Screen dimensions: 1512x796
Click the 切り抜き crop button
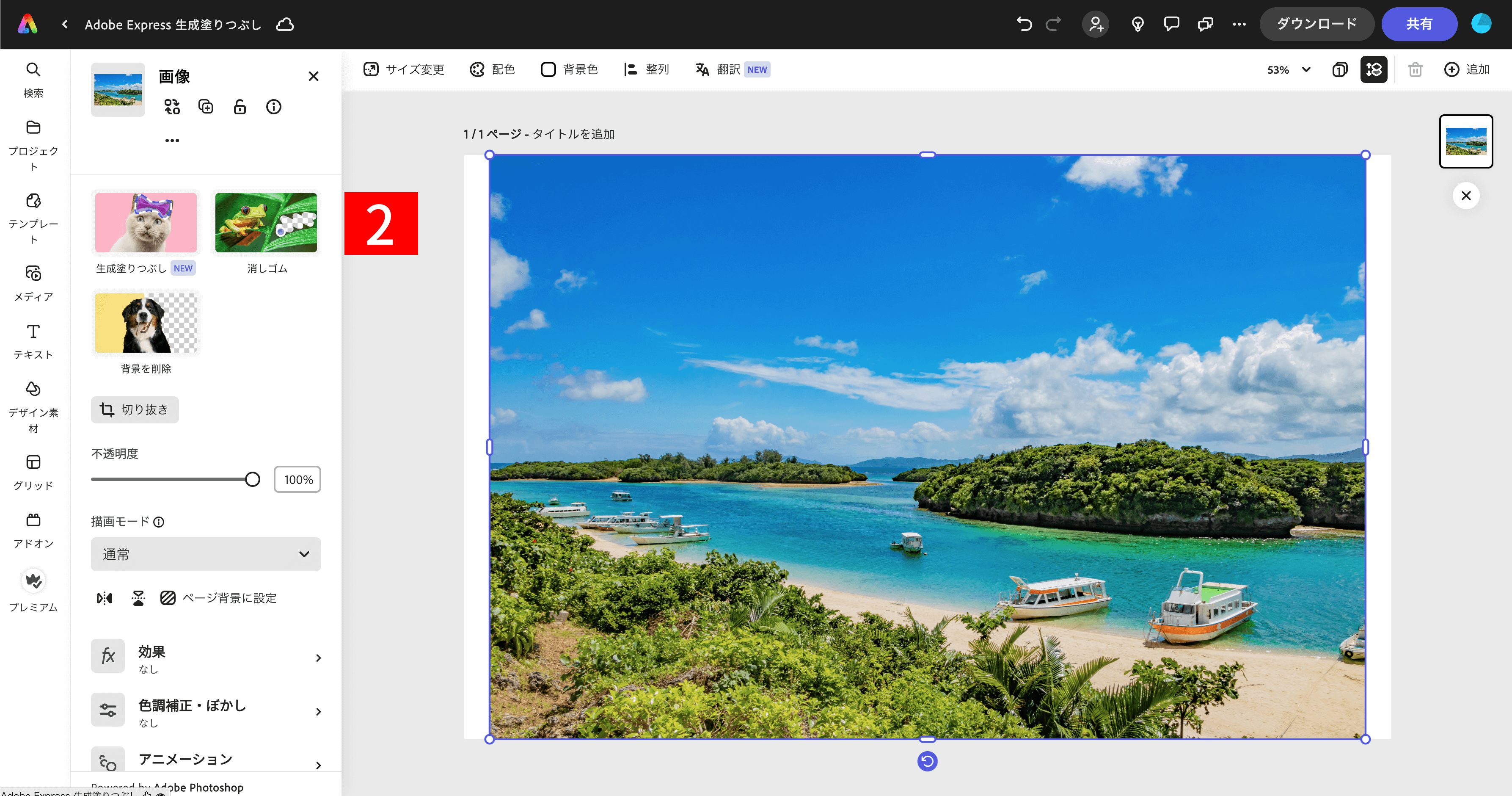[135, 409]
